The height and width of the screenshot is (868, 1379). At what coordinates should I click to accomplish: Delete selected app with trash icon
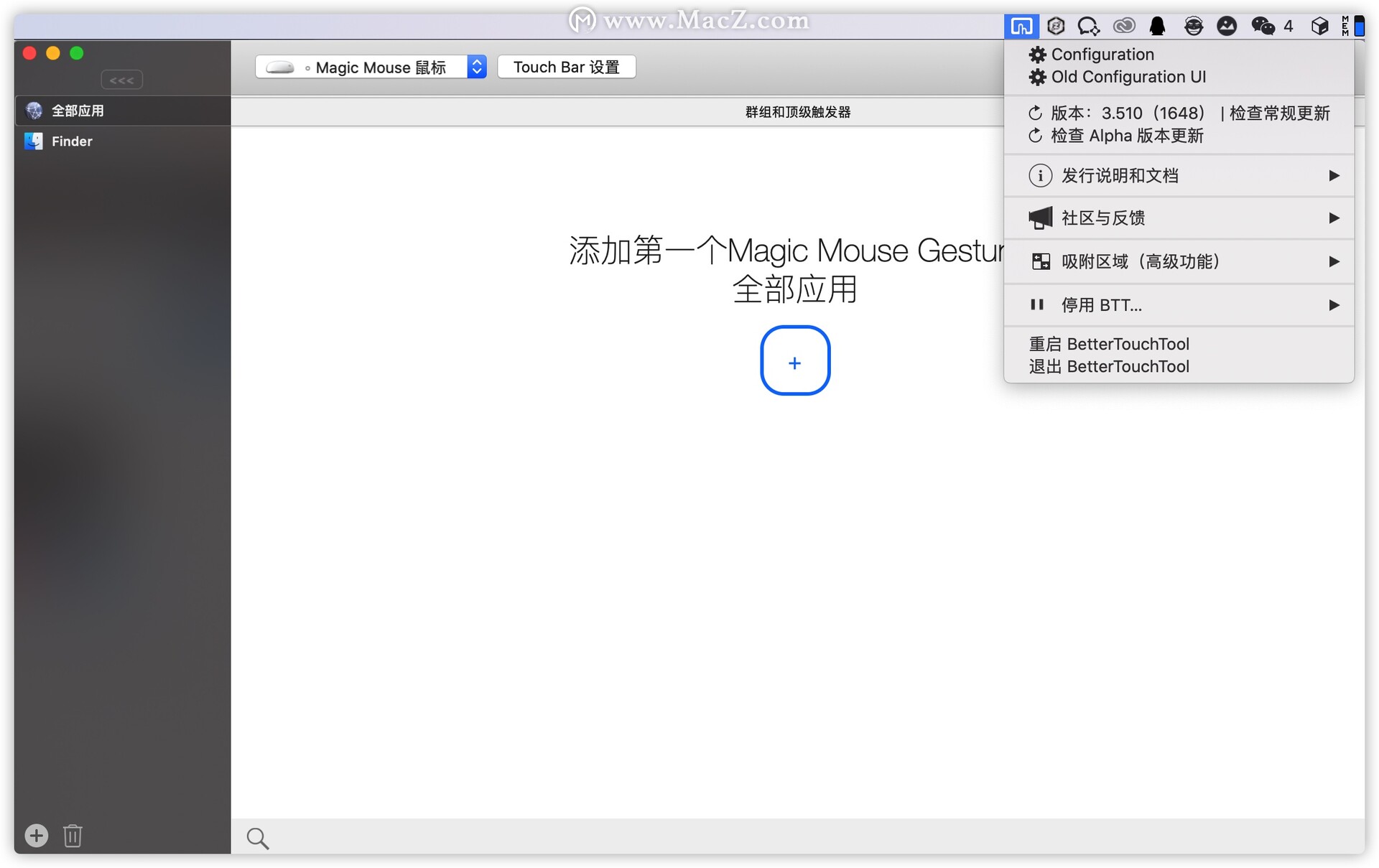pyautogui.click(x=73, y=835)
